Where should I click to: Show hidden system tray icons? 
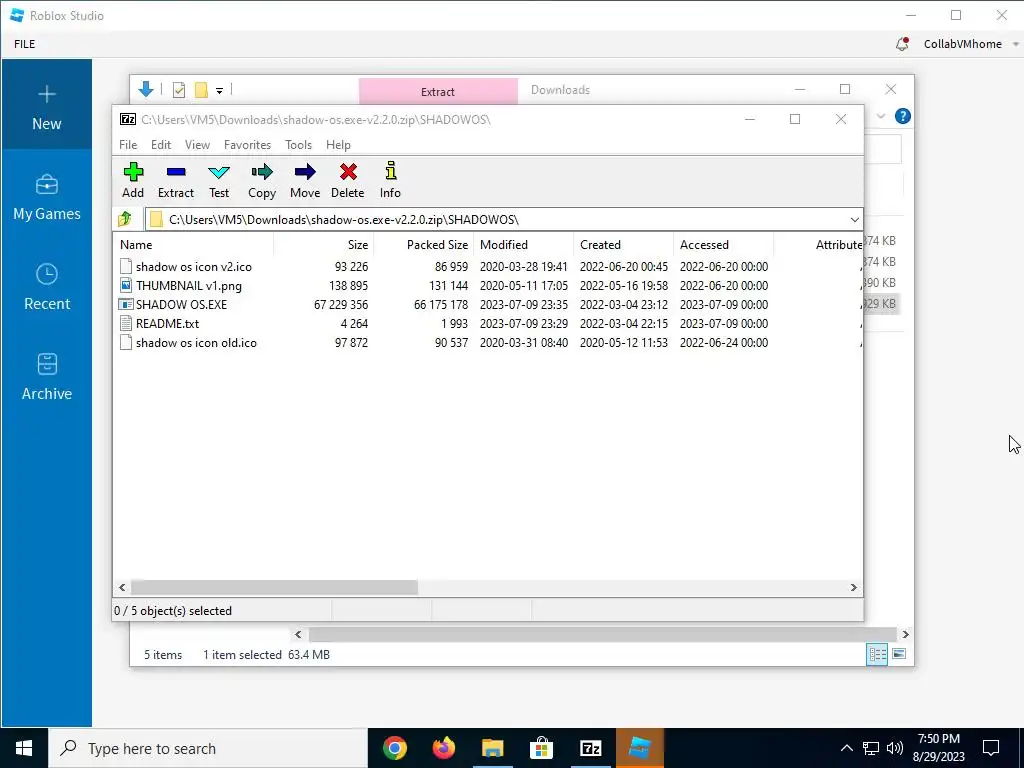846,748
